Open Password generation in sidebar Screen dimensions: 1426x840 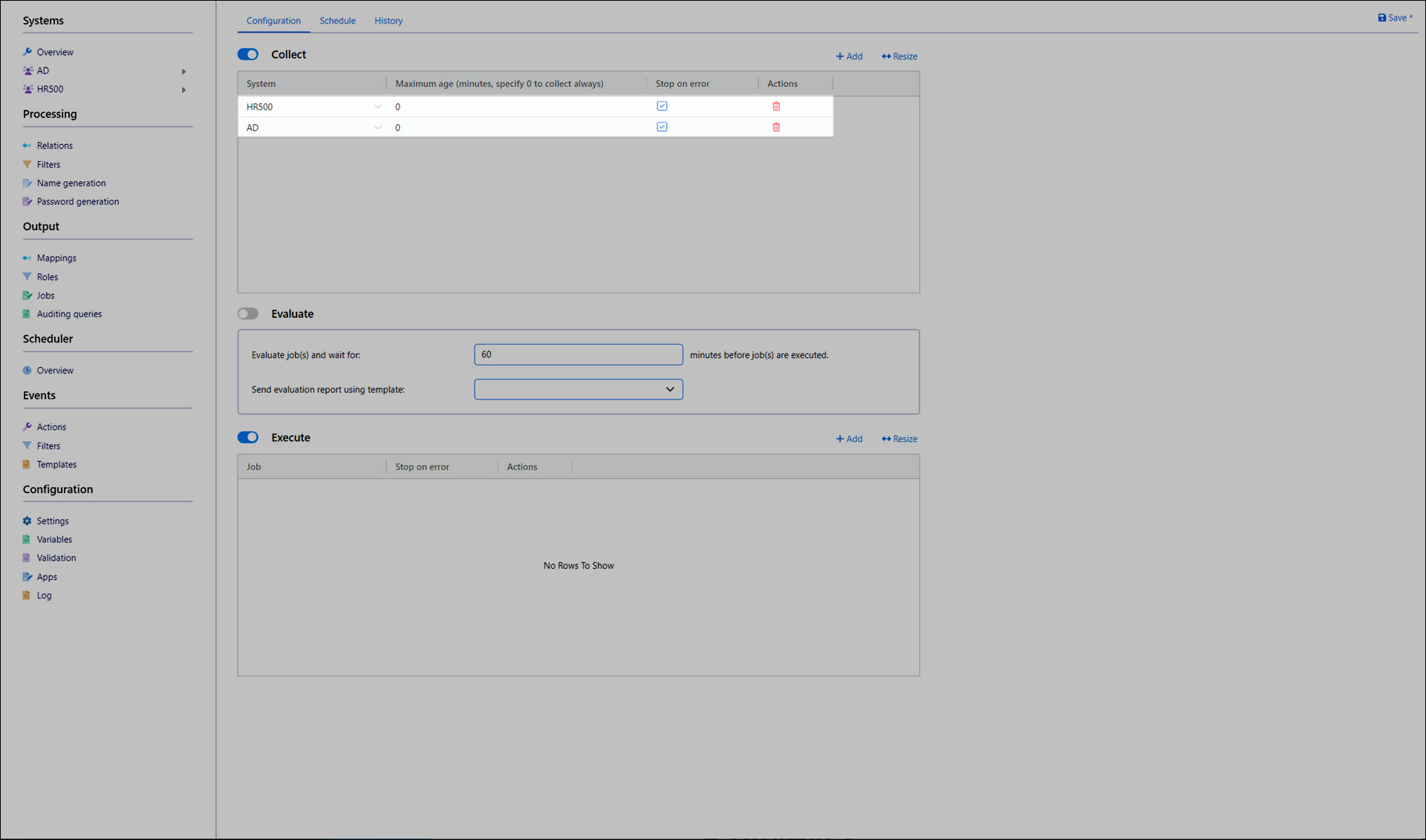pos(77,201)
